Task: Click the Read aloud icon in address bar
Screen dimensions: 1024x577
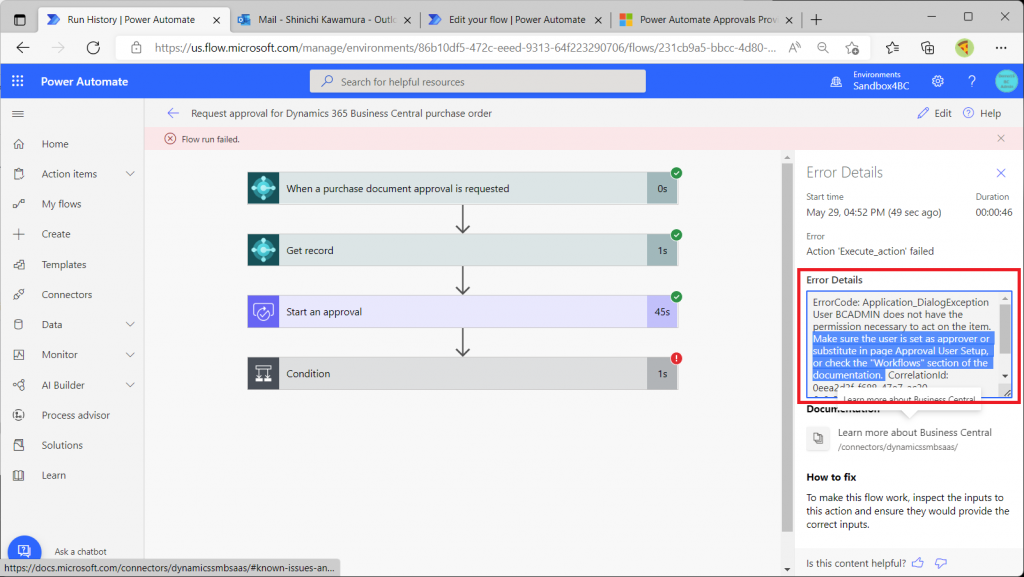Action: 795,48
